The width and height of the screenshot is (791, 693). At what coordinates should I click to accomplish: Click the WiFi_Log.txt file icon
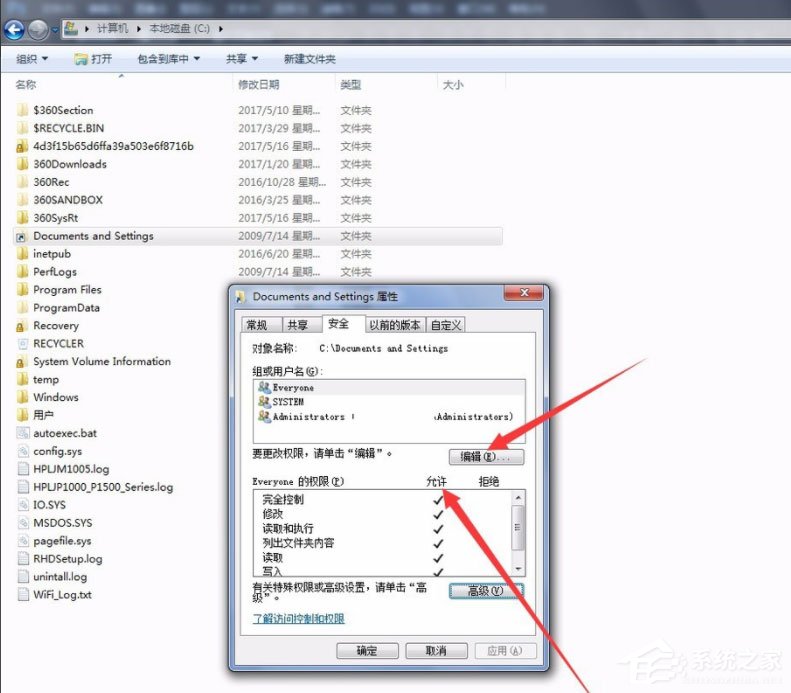tap(22, 595)
